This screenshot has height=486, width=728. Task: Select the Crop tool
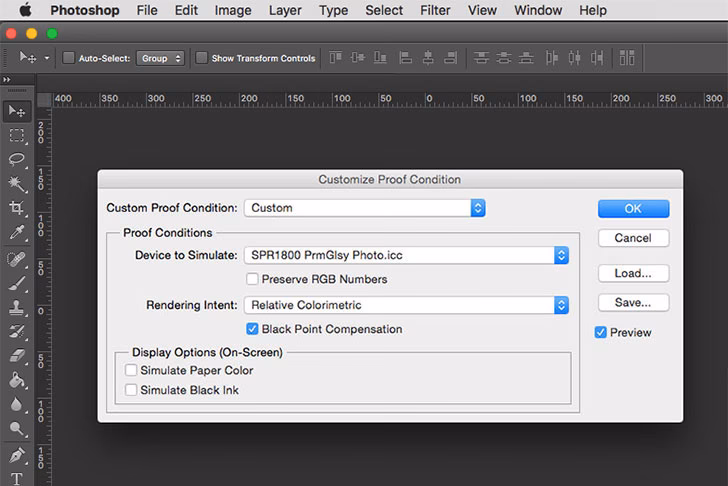(x=17, y=207)
